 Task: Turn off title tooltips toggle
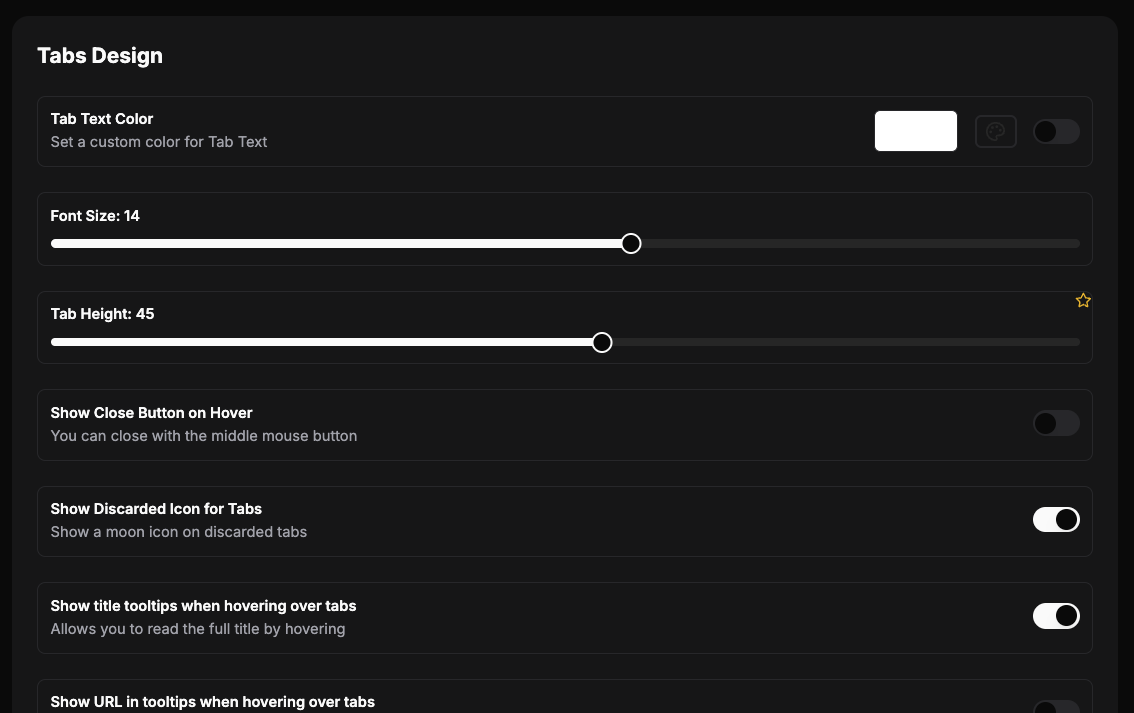pyautogui.click(x=1056, y=615)
